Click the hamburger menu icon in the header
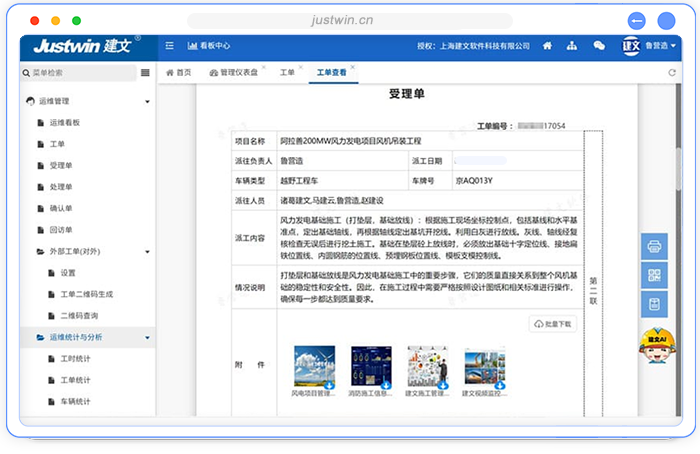The height and width of the screenshot is (454, 700). tap(169, 46)
